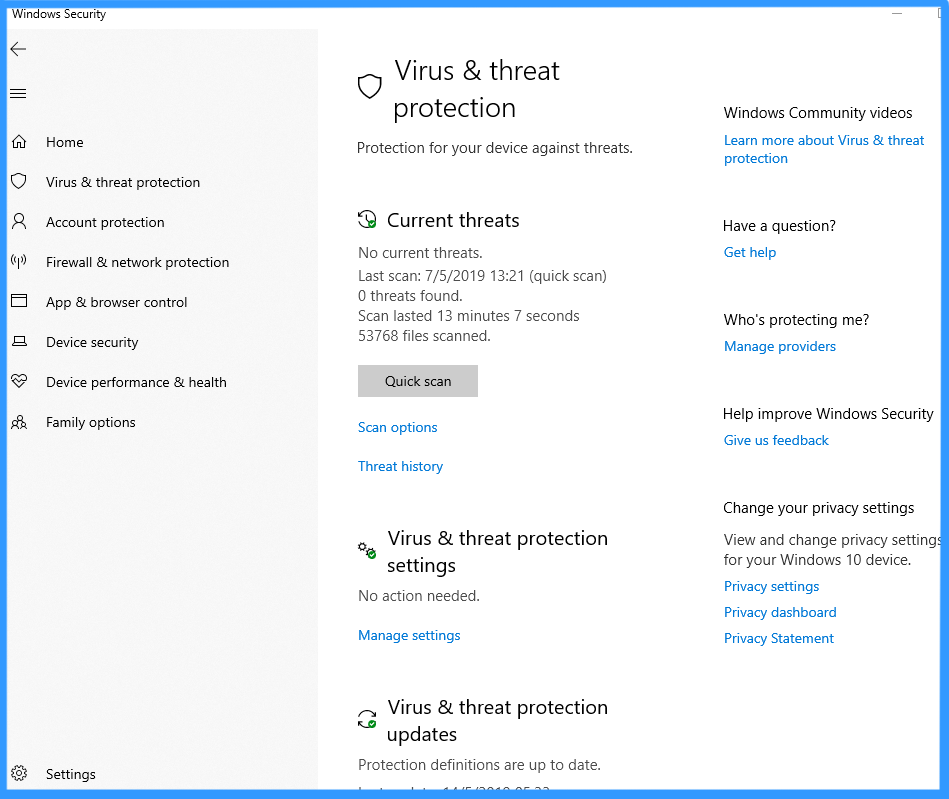Click the App & browser control icon
The image size is (949, 799).
click(x=19, y=302)
